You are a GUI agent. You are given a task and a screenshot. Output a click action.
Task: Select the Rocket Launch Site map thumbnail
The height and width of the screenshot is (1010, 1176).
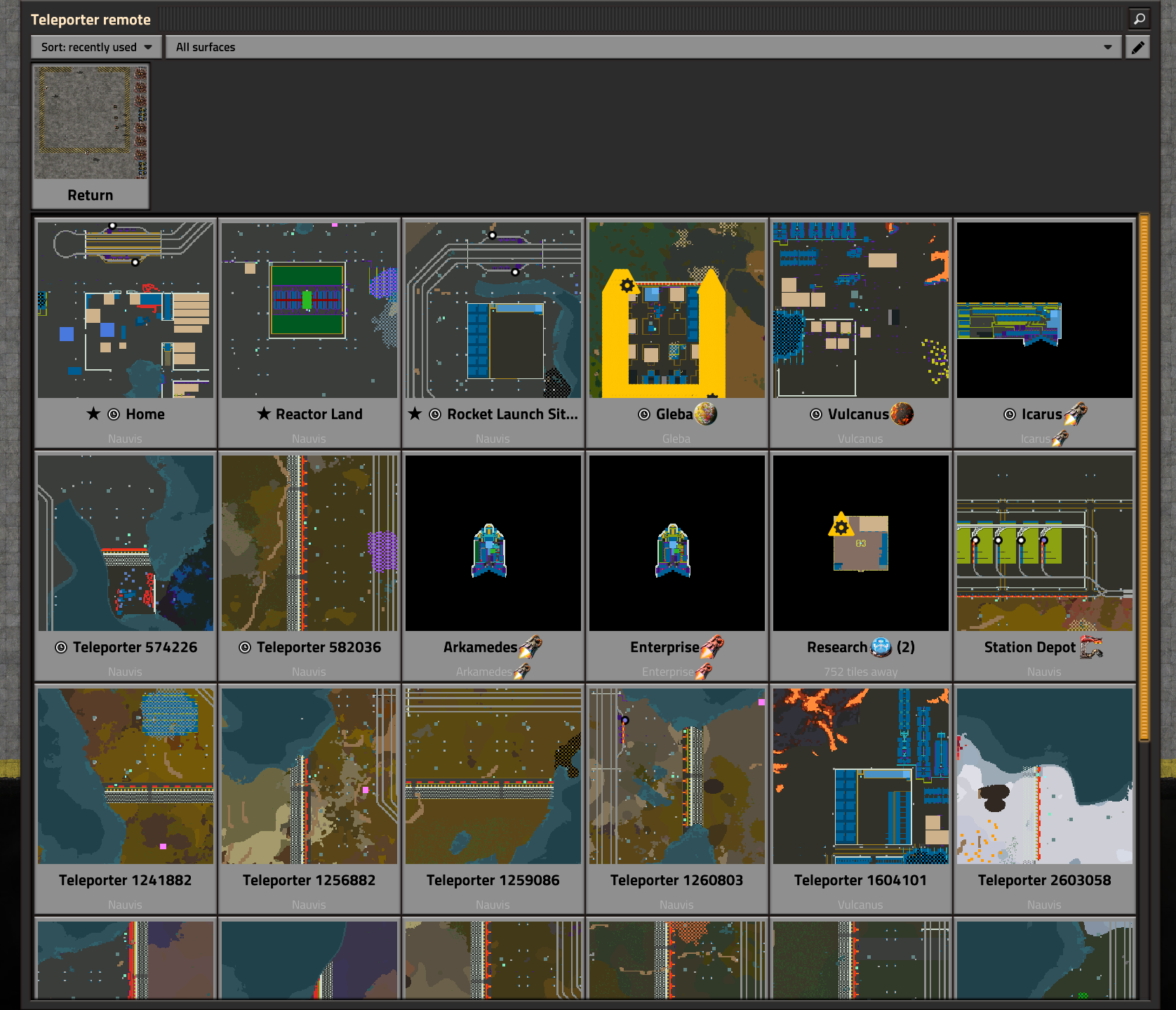pos(493,310)
